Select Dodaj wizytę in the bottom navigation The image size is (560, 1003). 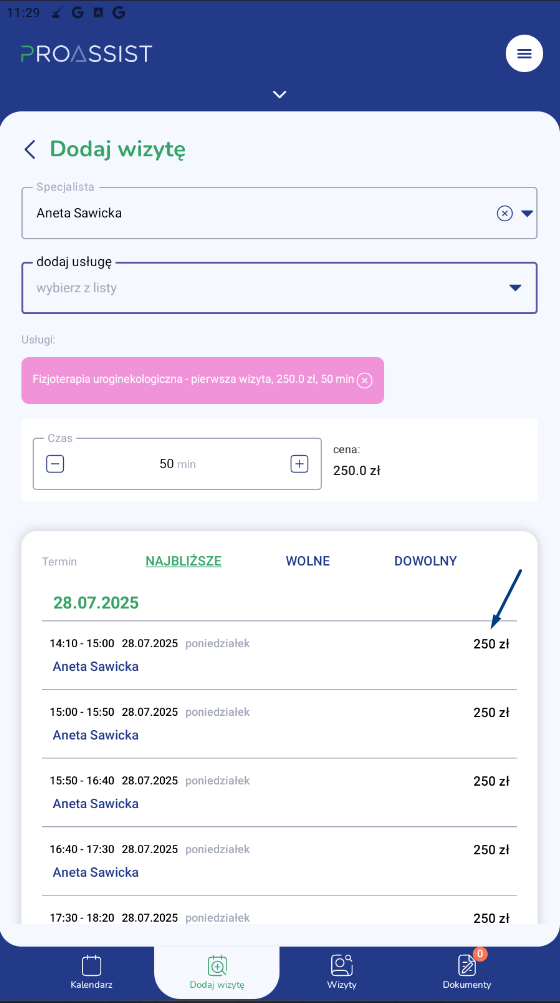[x=217, y=972]
